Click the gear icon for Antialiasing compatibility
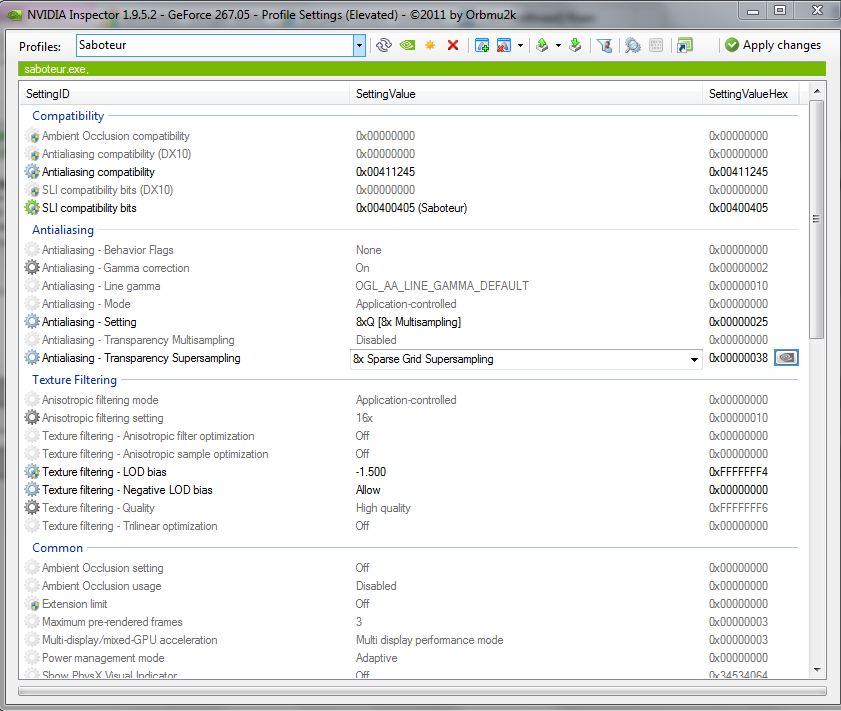 pos(32,172)
